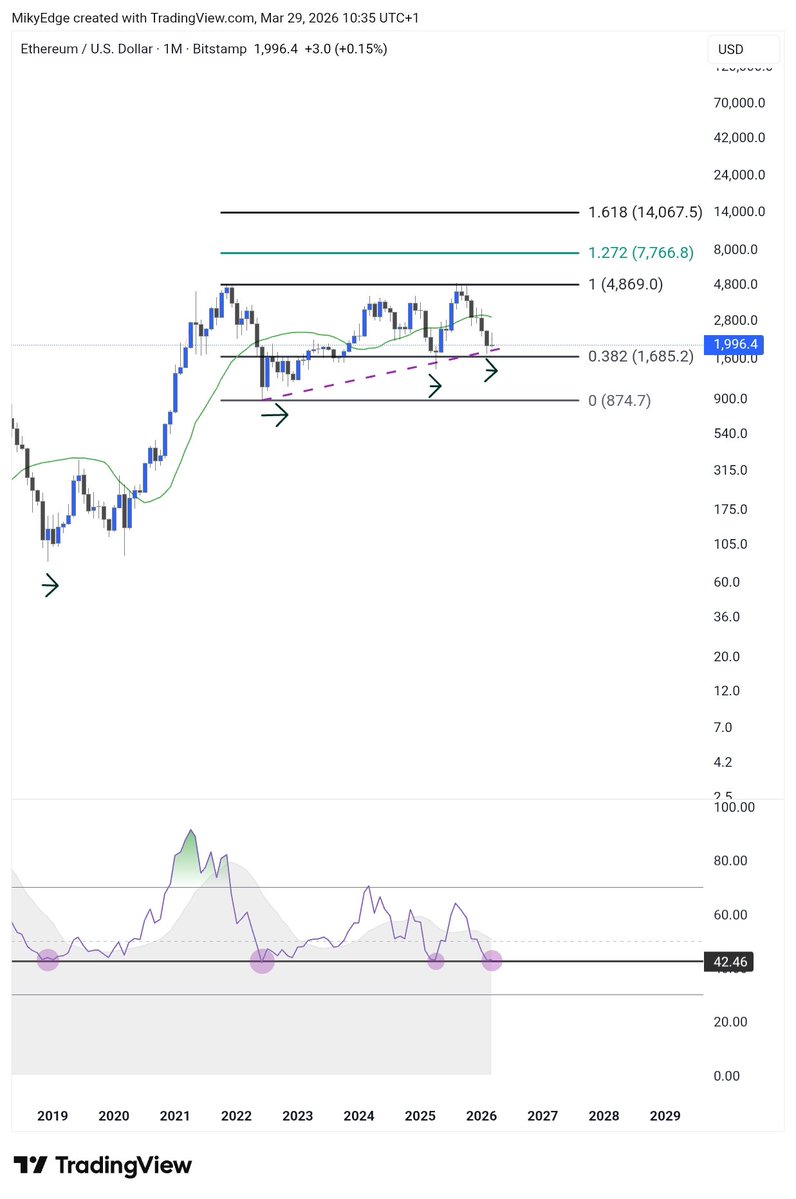The image size is (796, 1199).
Task: Click the RSI 100.00 axis label
Action: (x=734, y=807)
